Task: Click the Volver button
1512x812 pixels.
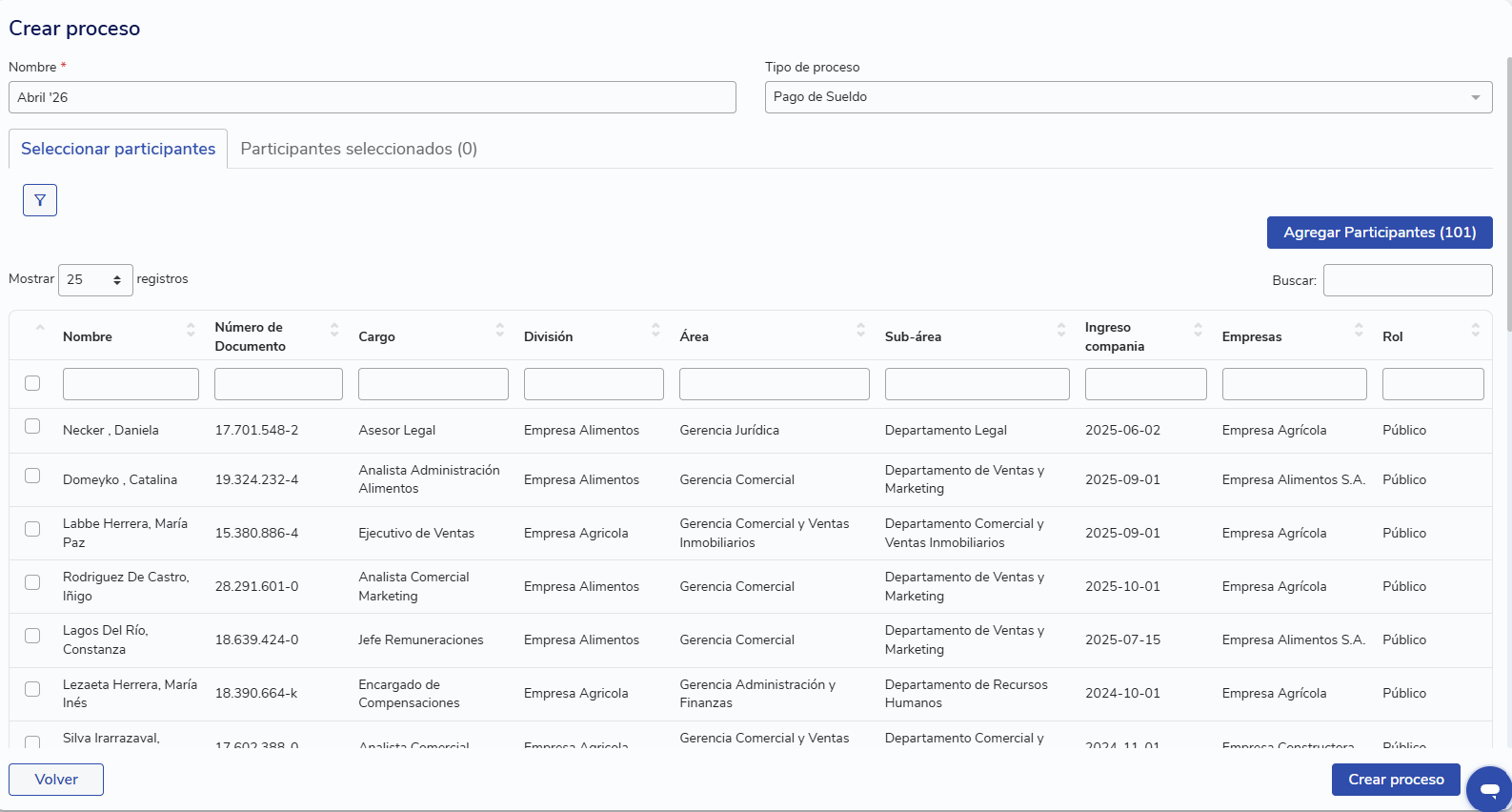Action: click(56, 780)
